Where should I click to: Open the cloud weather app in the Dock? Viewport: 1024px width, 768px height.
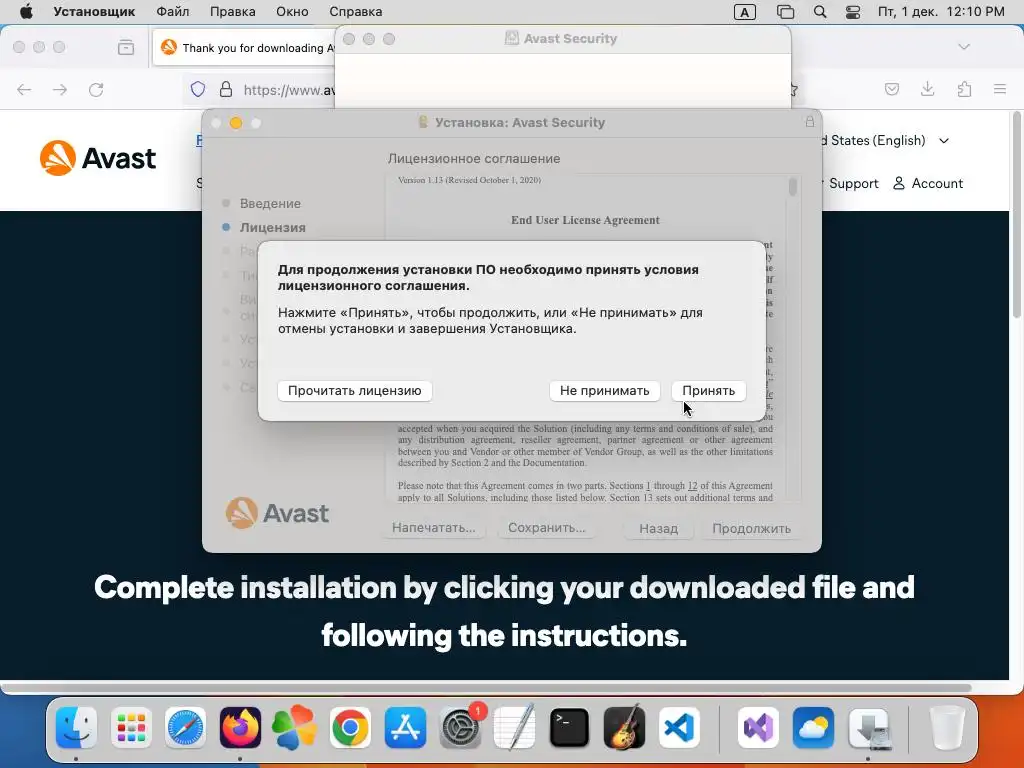click(x=813, y=728)
